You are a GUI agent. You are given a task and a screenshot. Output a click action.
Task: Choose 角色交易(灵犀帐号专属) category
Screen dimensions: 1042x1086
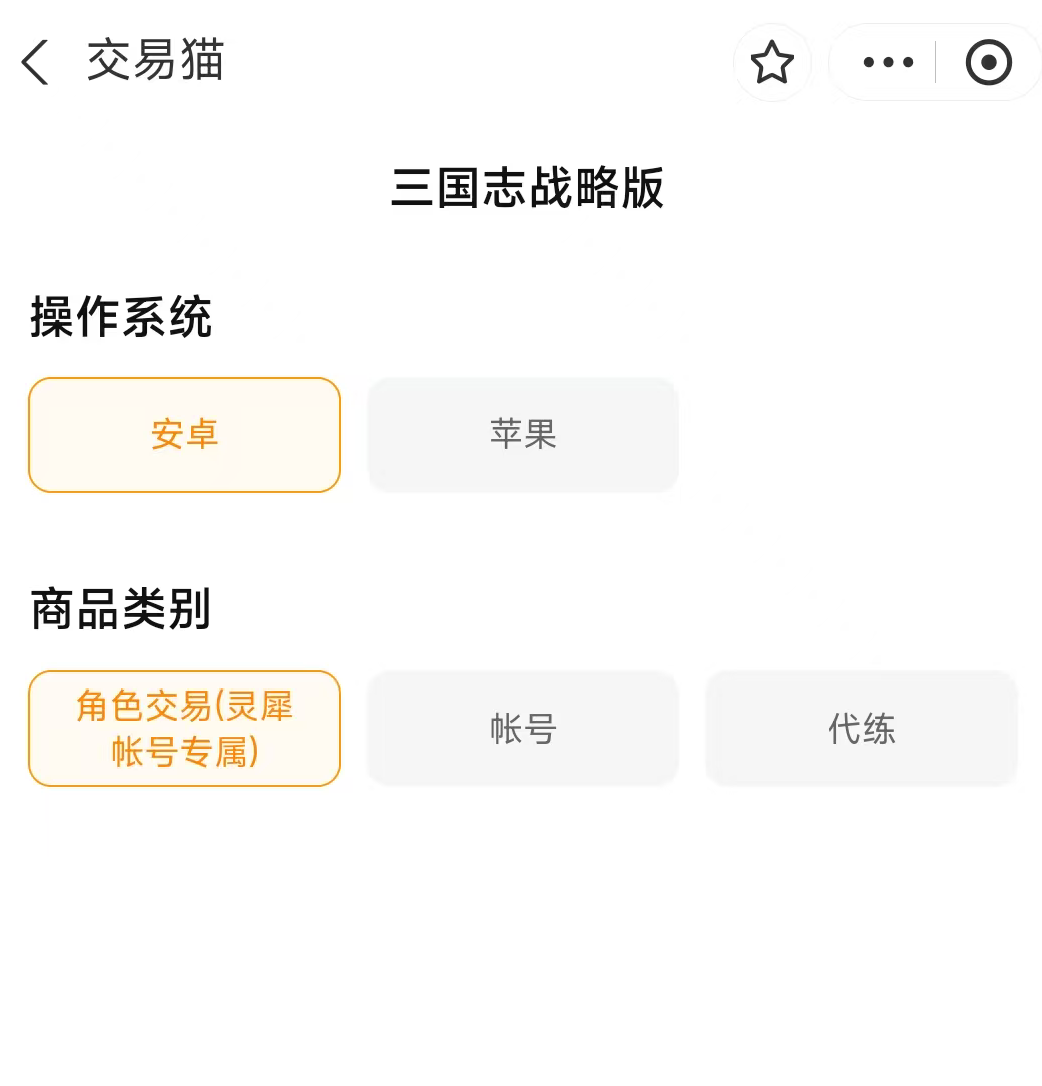coord(184,728)
